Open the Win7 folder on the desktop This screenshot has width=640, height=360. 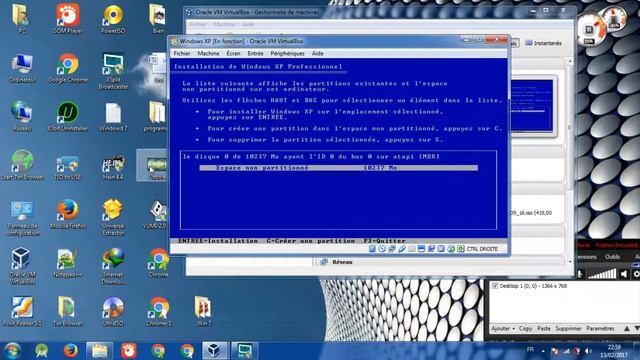[x=203, y=311]
